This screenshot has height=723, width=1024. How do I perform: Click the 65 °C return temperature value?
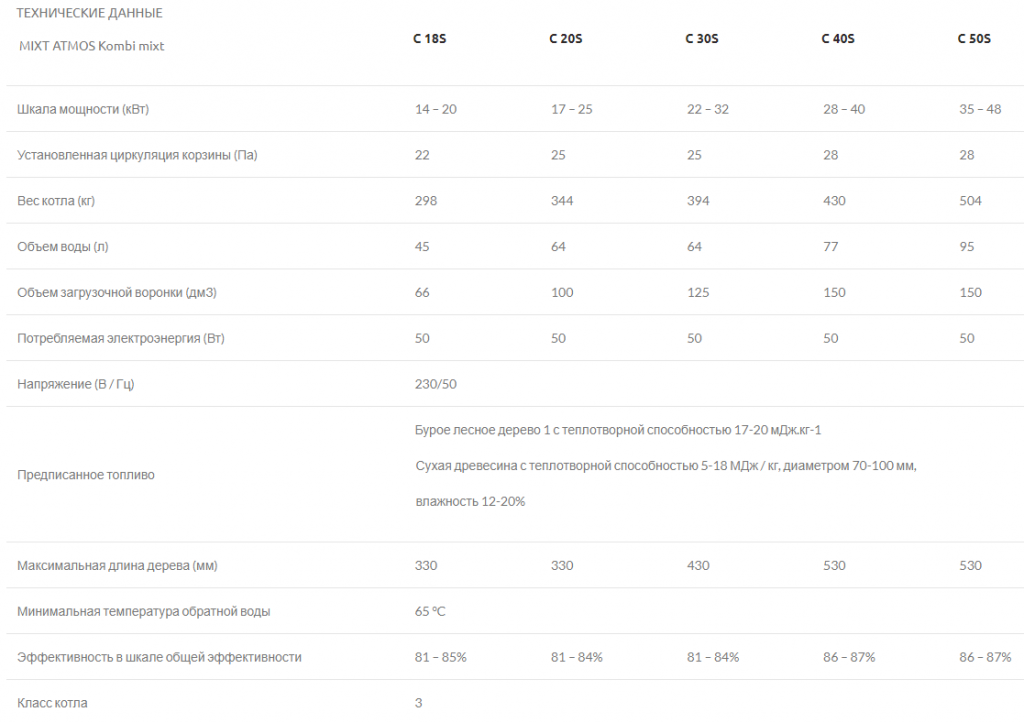(x=430, y=611)
